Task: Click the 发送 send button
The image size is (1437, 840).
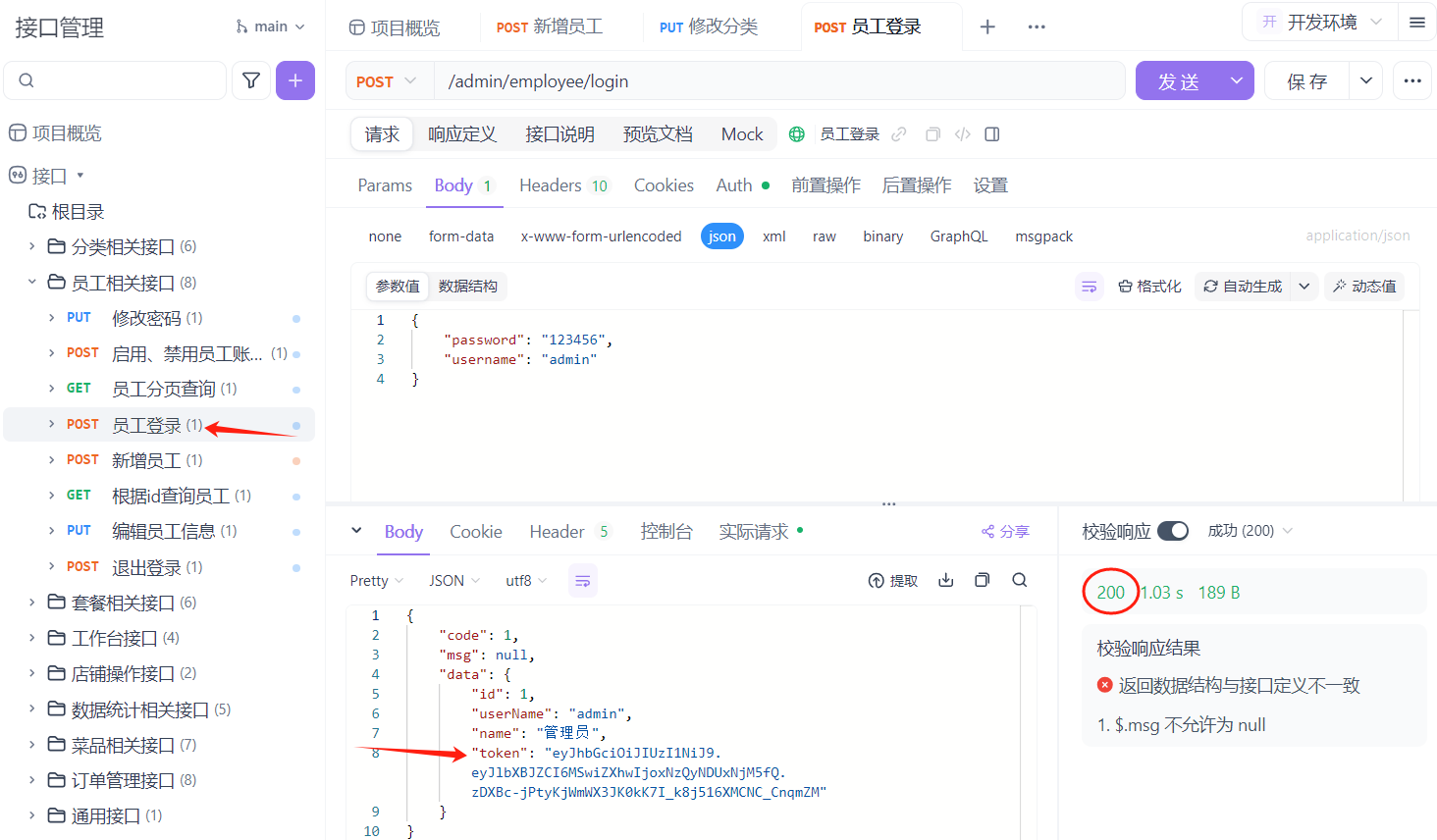Action: pyautogui.click(x=1178, y=80)
